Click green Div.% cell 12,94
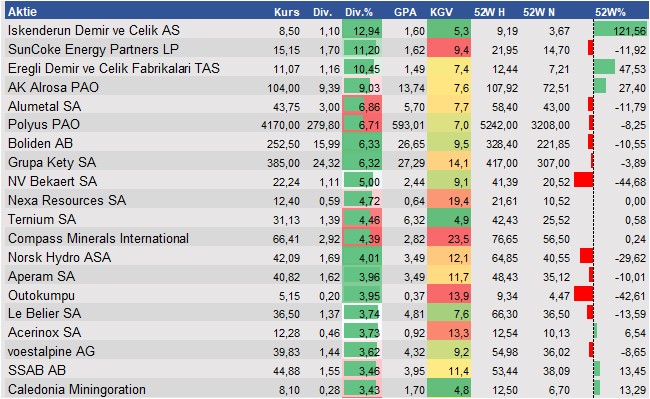Viewport: 650px width, 399px height. point(362,30)
